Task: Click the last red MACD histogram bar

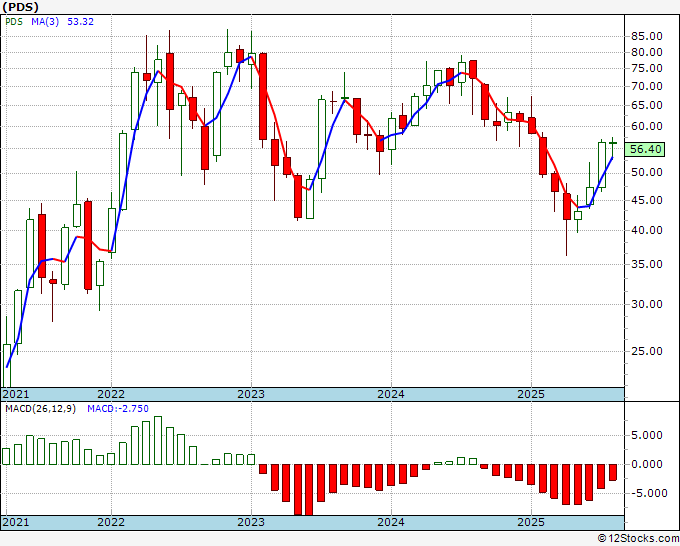Action: coord(613,472)
